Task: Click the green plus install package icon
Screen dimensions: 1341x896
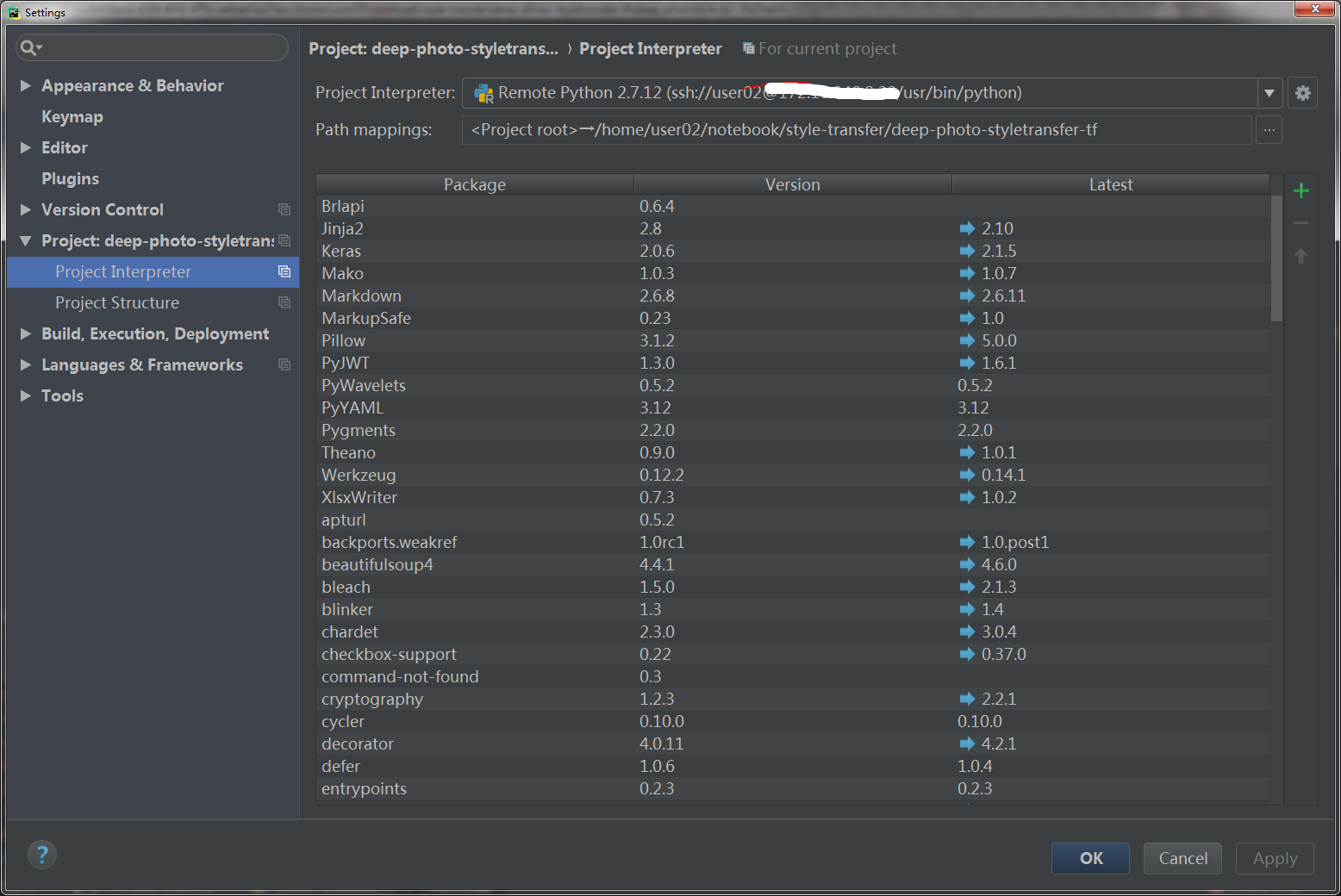Action: coord(1301,190)
